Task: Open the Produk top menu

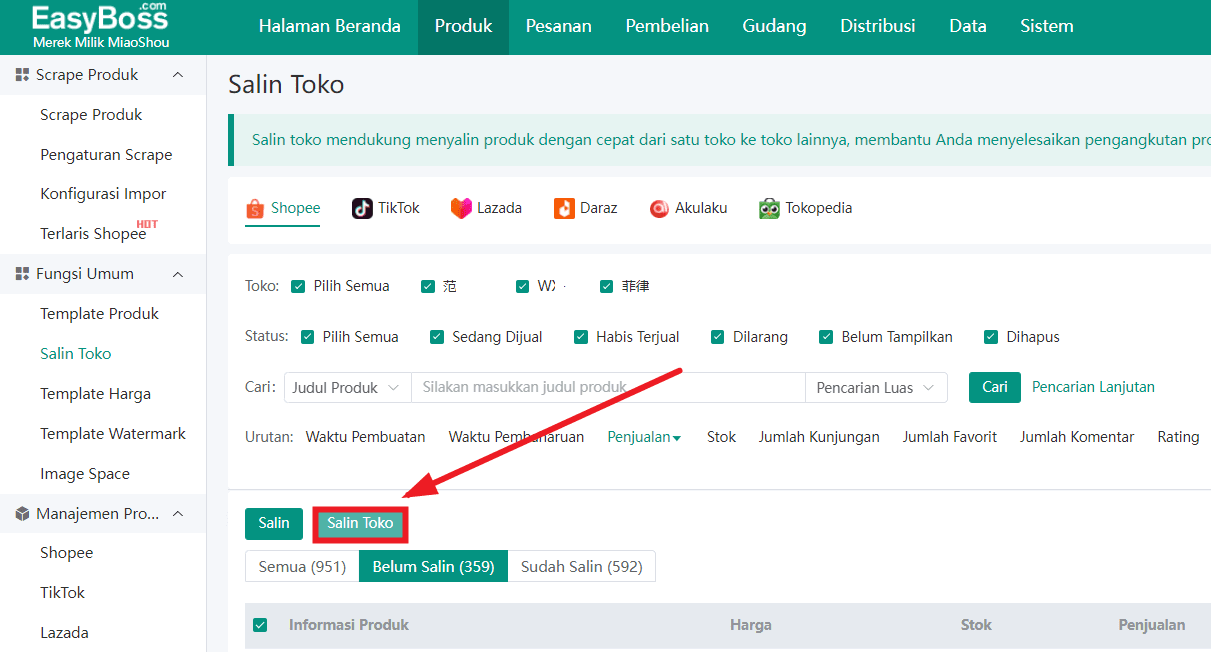Action: [463, 26]
